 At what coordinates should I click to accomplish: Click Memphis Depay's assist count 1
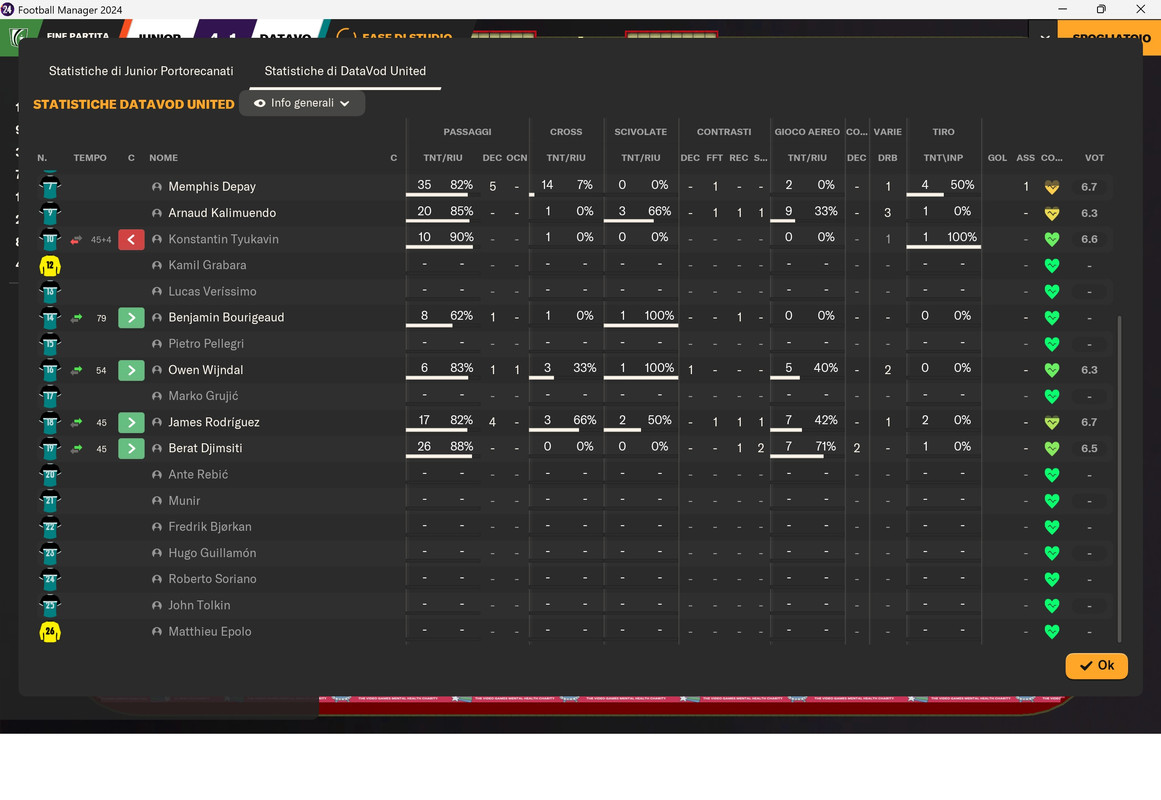pyautogui.click(x=1026, y=187)
